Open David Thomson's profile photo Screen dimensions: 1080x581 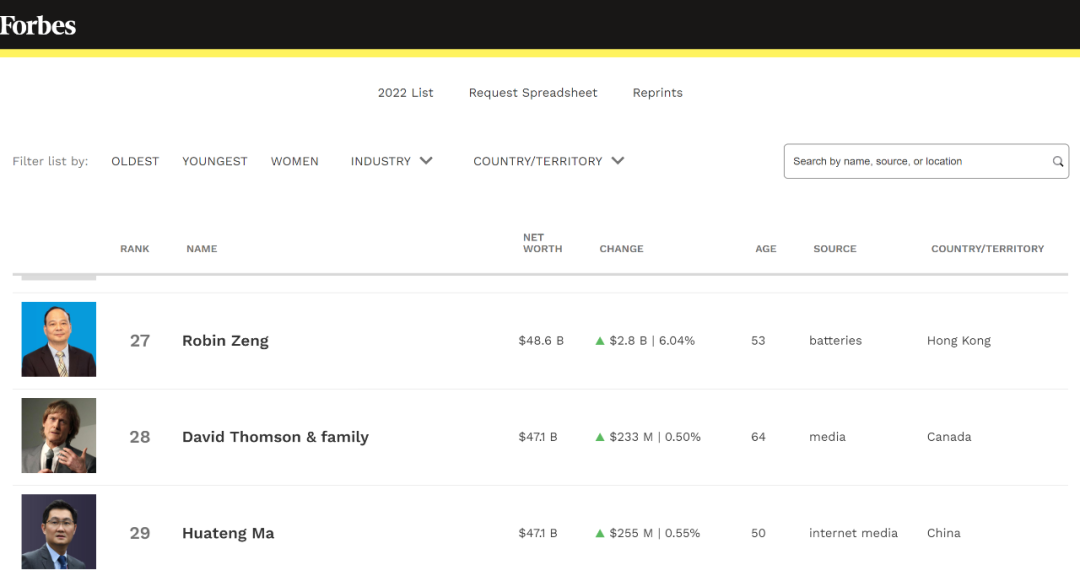[x=59, y=436]
